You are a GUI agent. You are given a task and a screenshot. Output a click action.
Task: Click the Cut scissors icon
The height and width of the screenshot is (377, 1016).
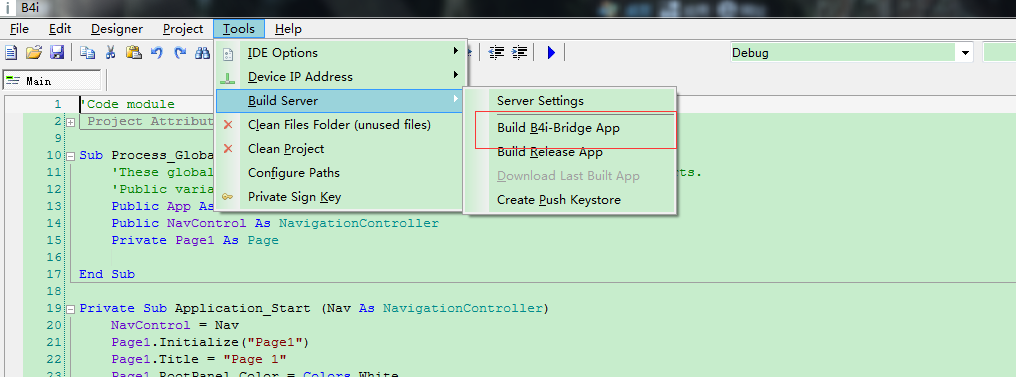pos(111,52)
